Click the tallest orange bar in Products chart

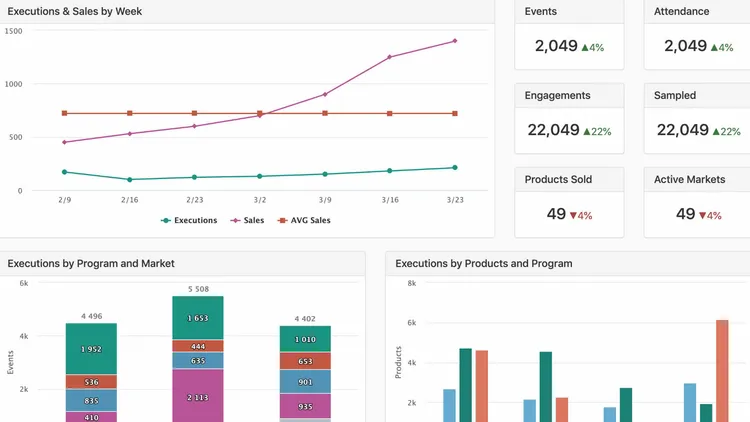[722, 371]
